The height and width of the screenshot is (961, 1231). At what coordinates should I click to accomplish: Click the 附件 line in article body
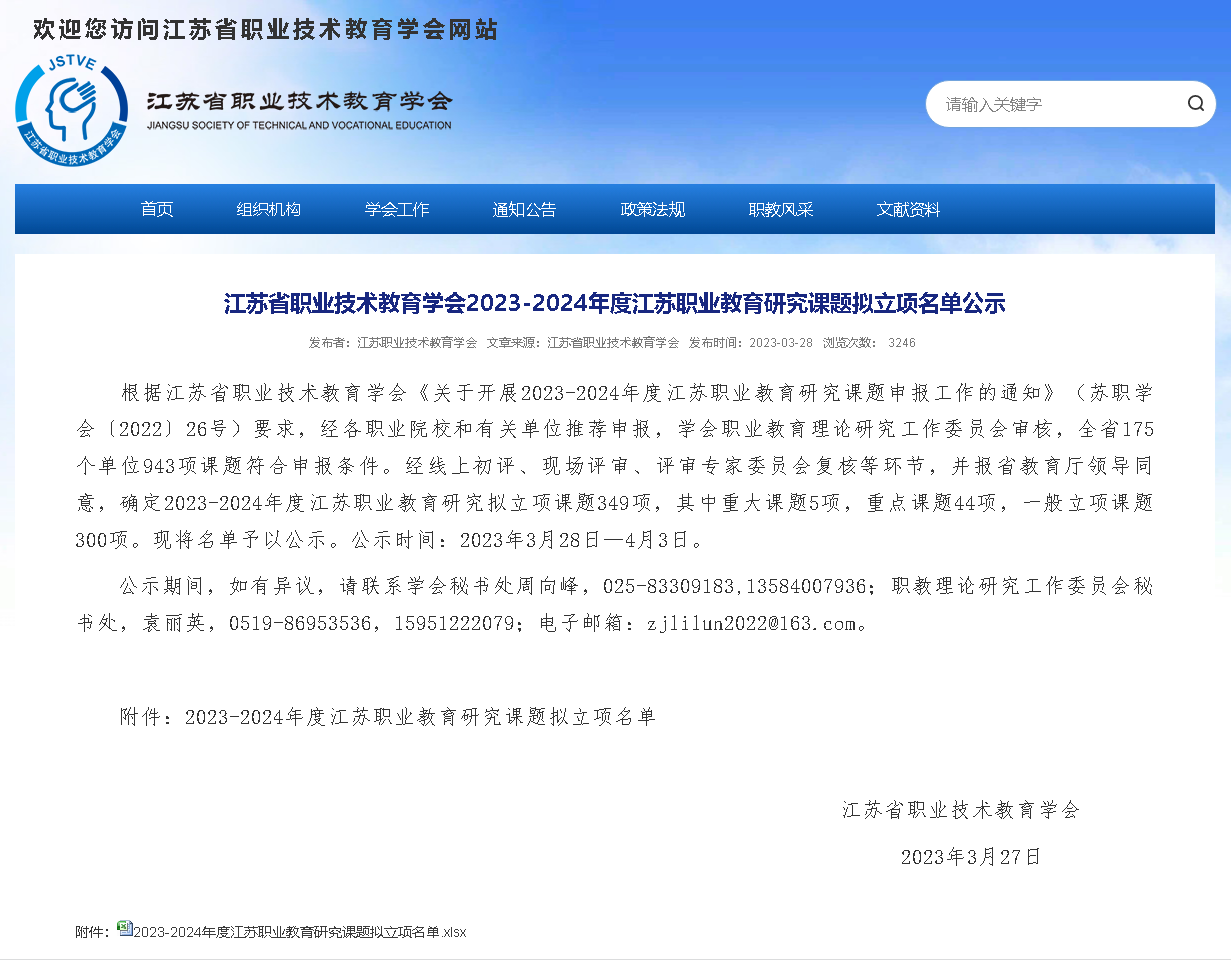[x=387, y=717]
